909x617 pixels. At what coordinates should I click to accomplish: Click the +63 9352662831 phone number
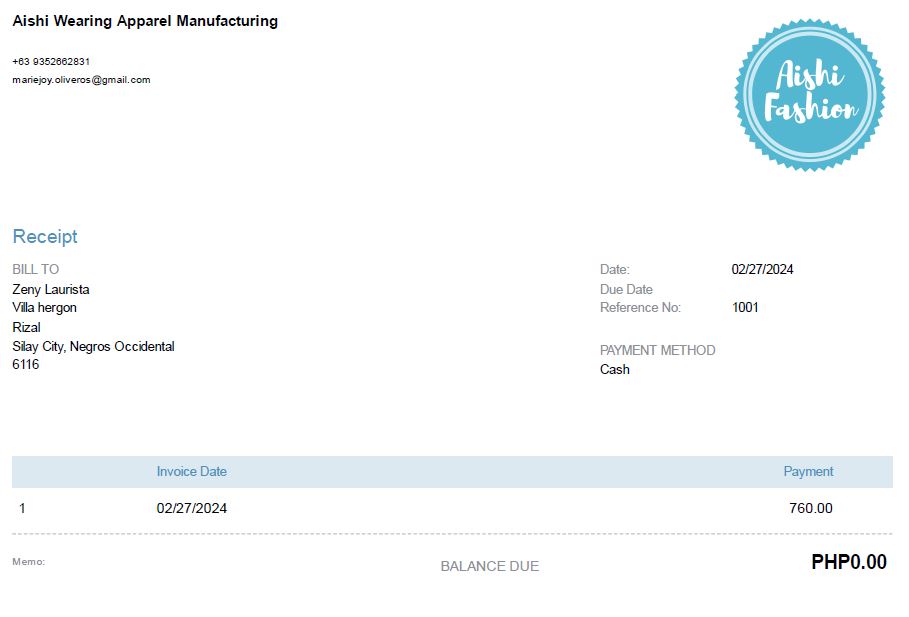pyautogui.click(x=51, y=61)
